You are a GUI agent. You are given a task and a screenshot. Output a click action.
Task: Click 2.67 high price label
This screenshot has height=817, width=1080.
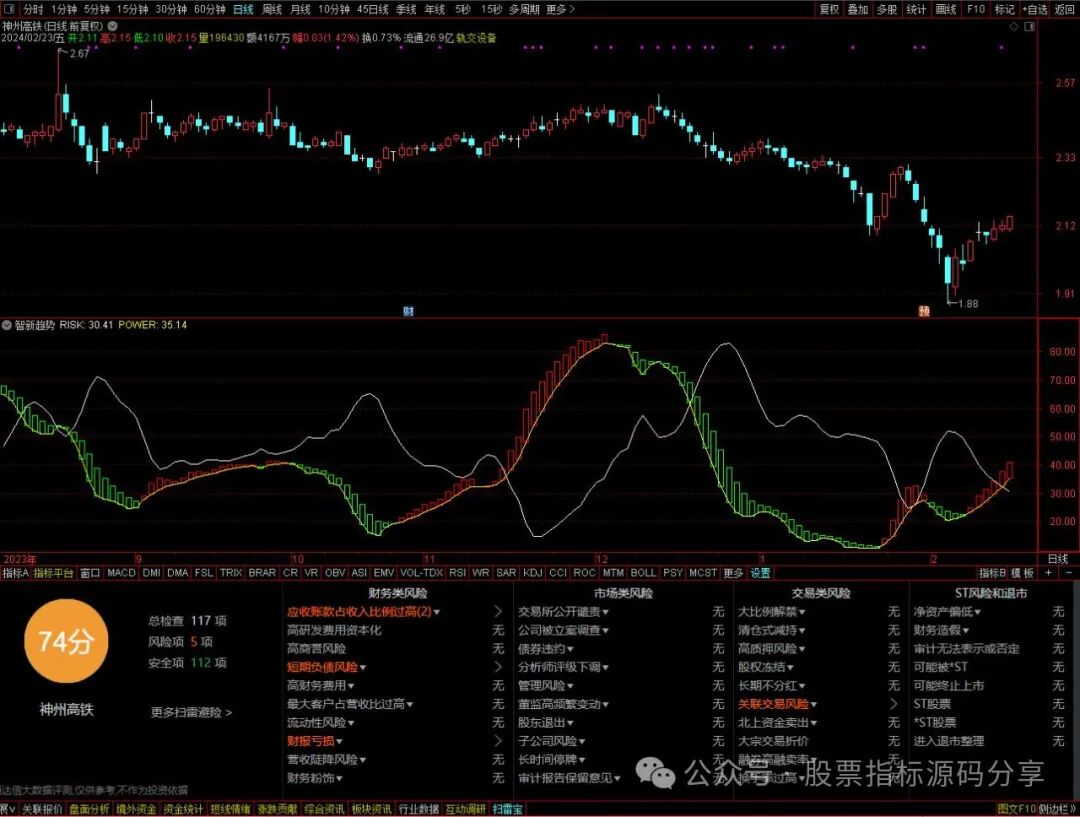79,54
